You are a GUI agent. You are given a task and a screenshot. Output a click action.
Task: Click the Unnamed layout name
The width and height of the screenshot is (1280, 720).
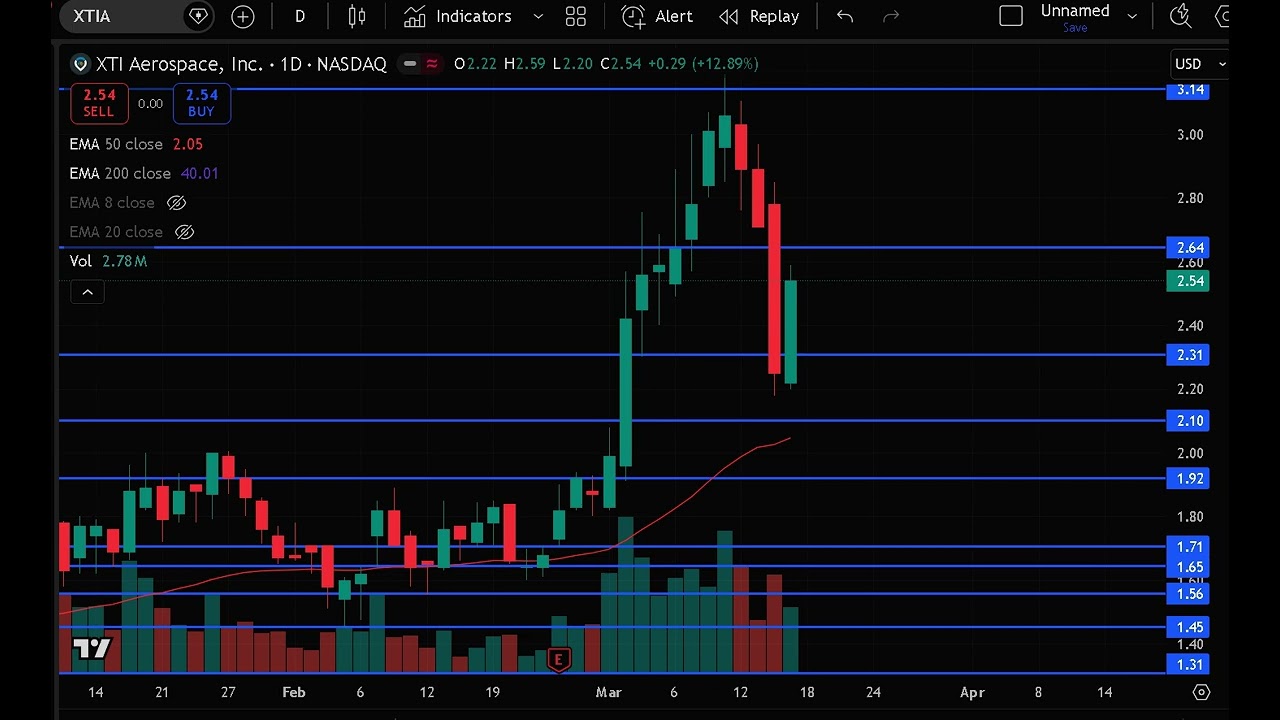point(1075,11)
